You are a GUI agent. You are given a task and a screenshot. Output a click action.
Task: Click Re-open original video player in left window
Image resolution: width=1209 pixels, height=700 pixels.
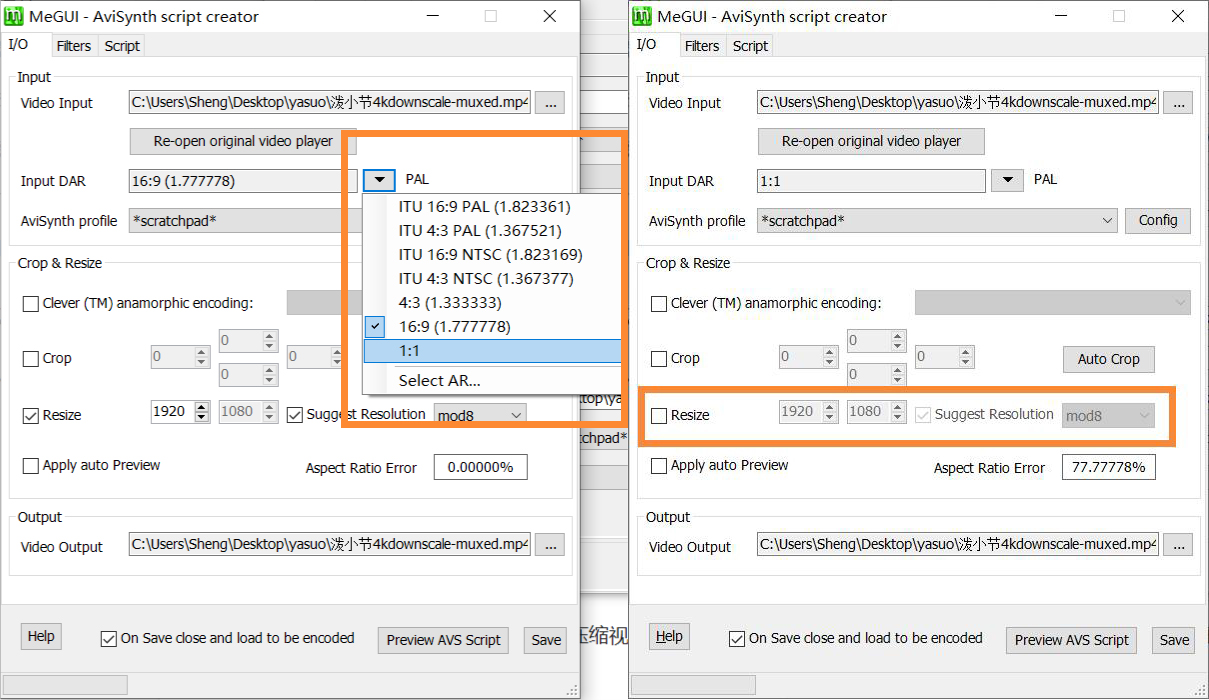tap(243, 141)
